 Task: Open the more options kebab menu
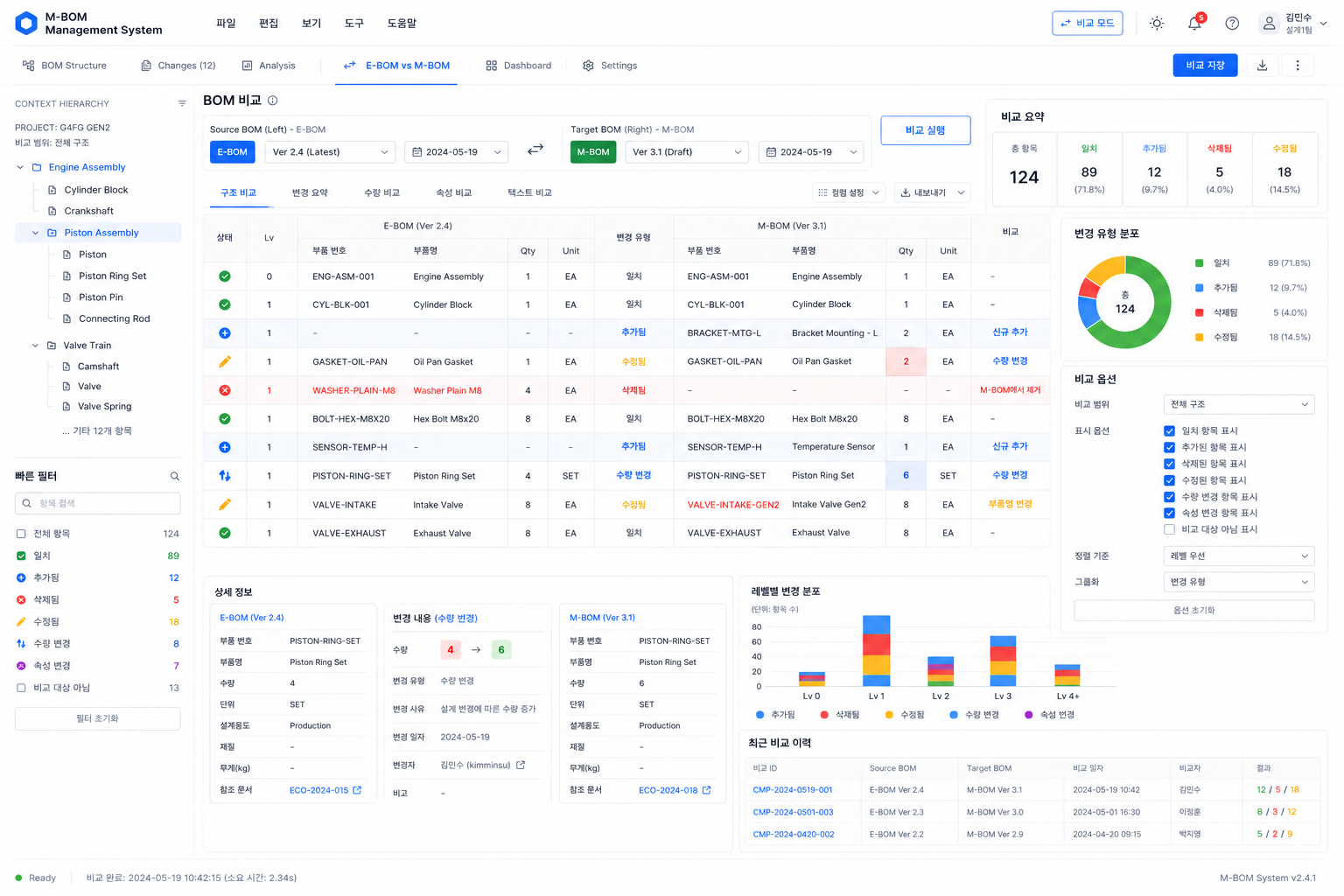tap(1298, 66)
